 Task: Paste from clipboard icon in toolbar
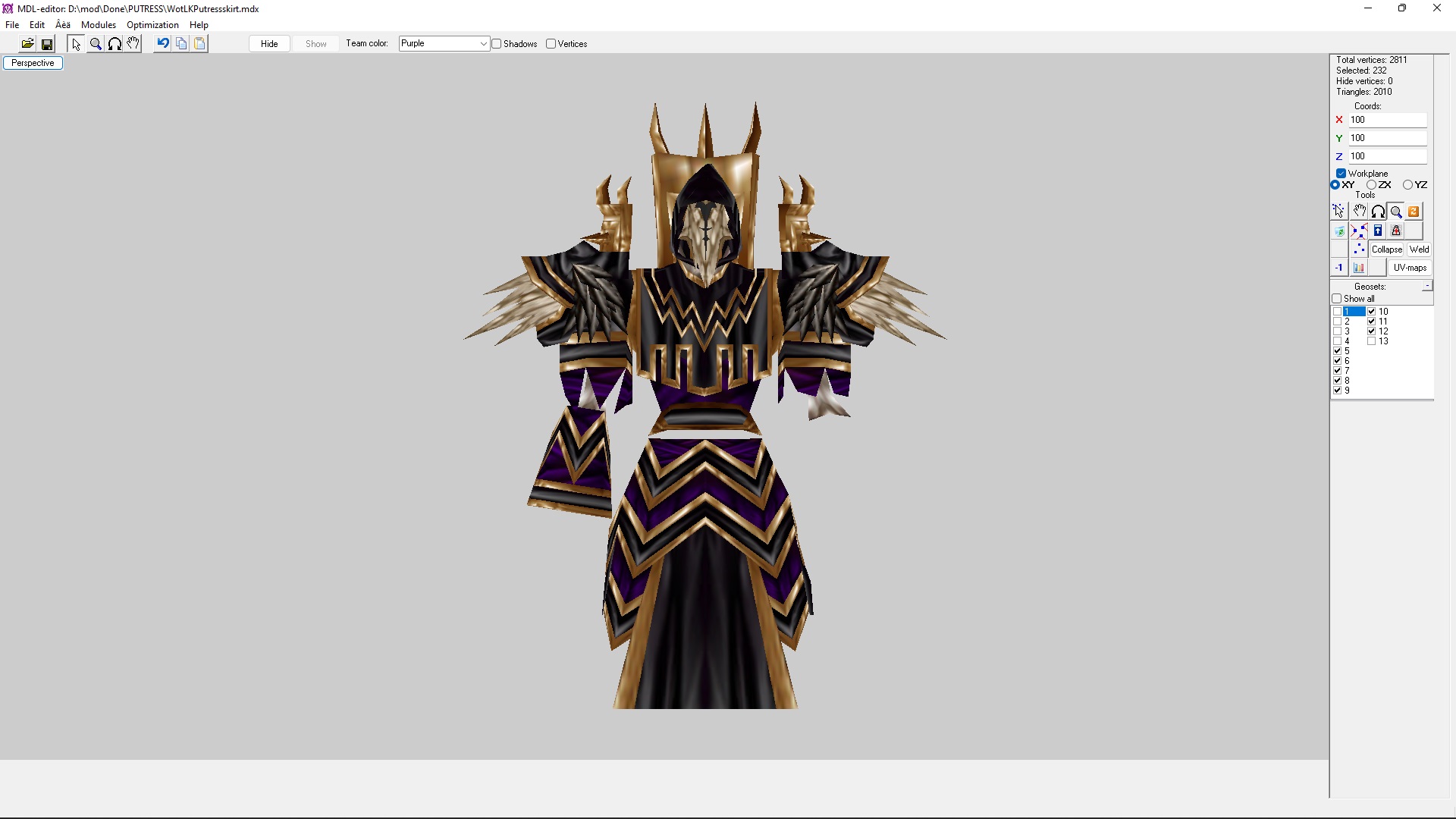[199, 44]
